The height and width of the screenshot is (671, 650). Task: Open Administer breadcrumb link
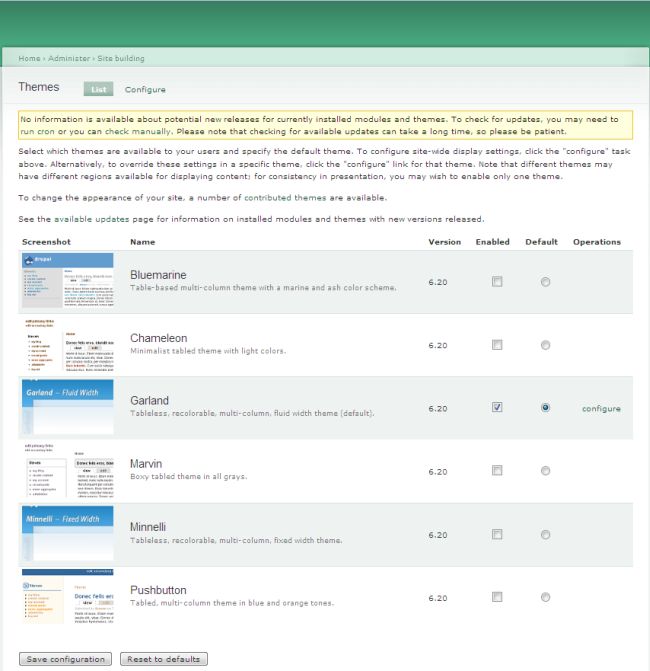coord(69,59)
